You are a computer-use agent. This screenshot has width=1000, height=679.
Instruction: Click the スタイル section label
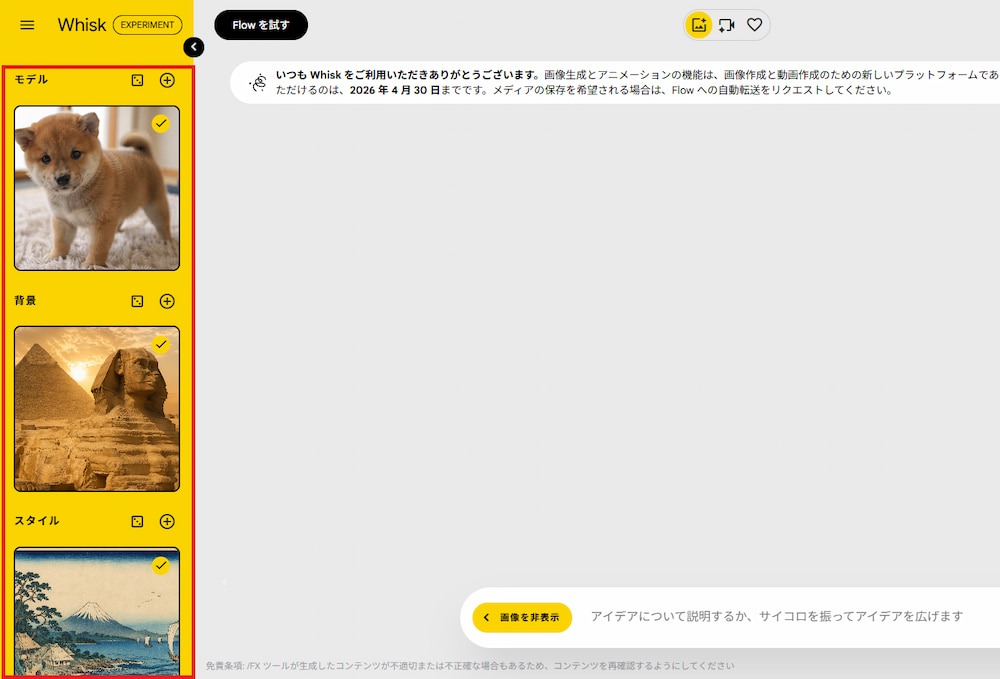pos(37,521)
